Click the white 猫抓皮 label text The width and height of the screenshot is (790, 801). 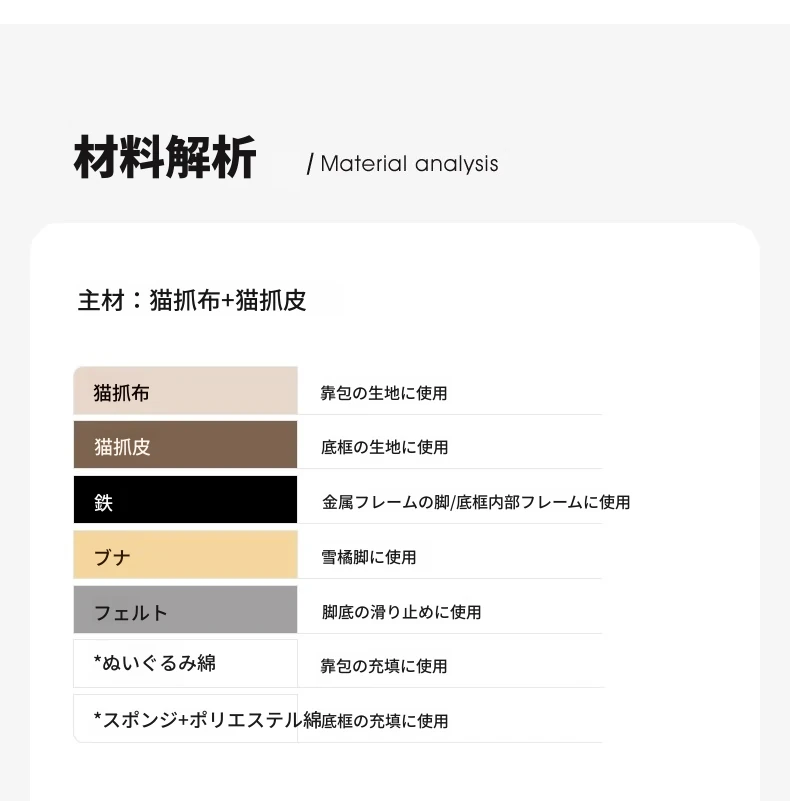pos(122,447)
